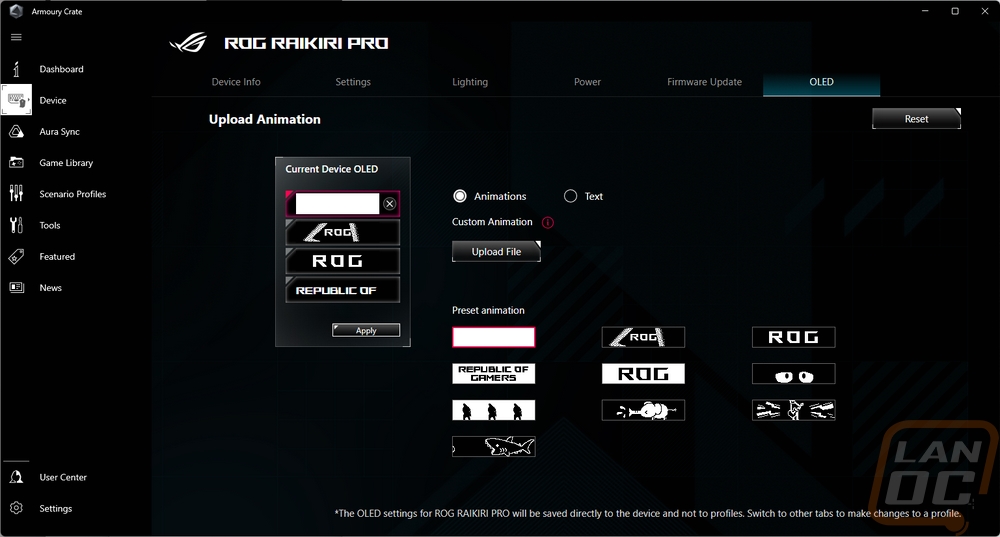Expand the hamburger sidebar menu
This screenshot has height=537, width=1000.
pyautogui.click(x=16, y=37)
